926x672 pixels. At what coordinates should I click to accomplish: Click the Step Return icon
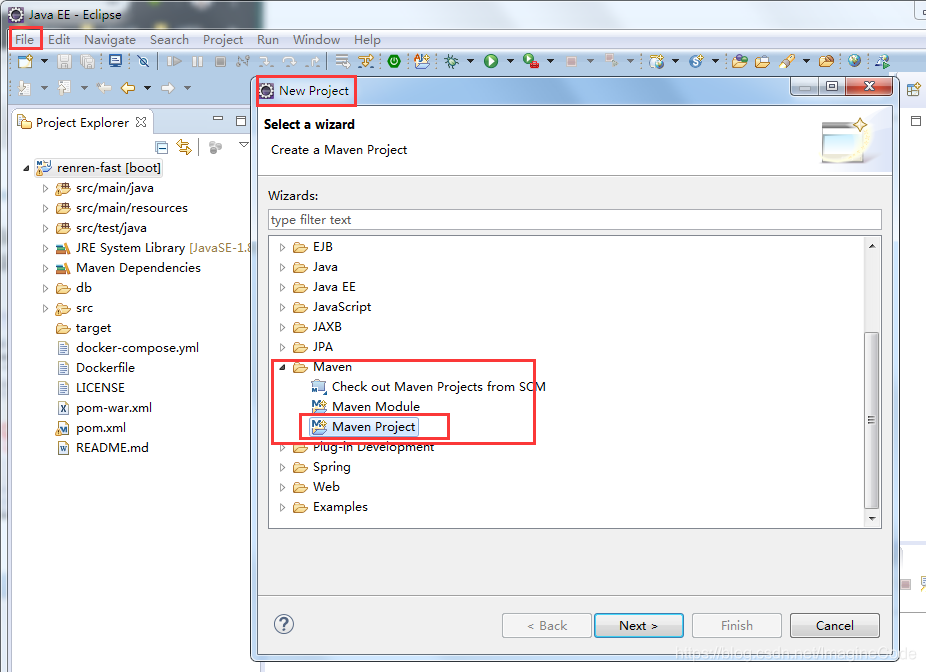tap(314, 61)
